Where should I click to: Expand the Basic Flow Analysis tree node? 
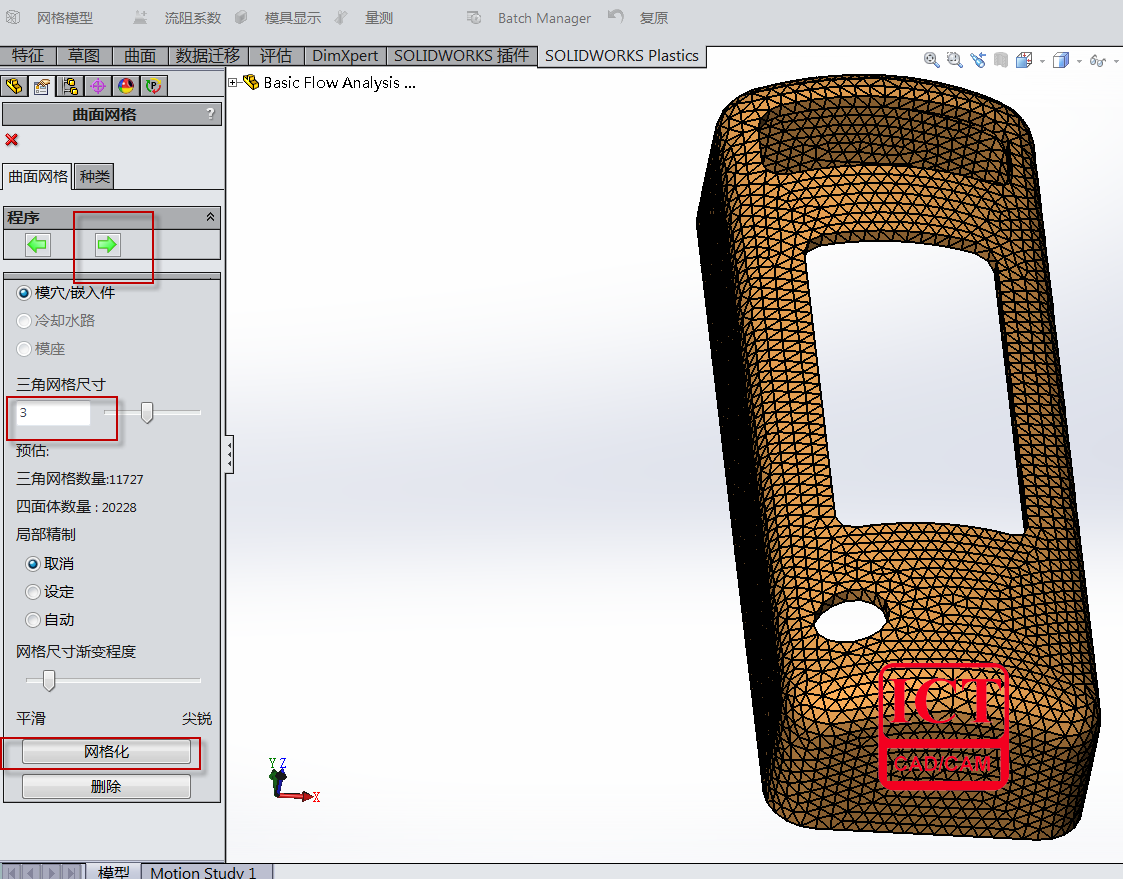tap(233, 83)
